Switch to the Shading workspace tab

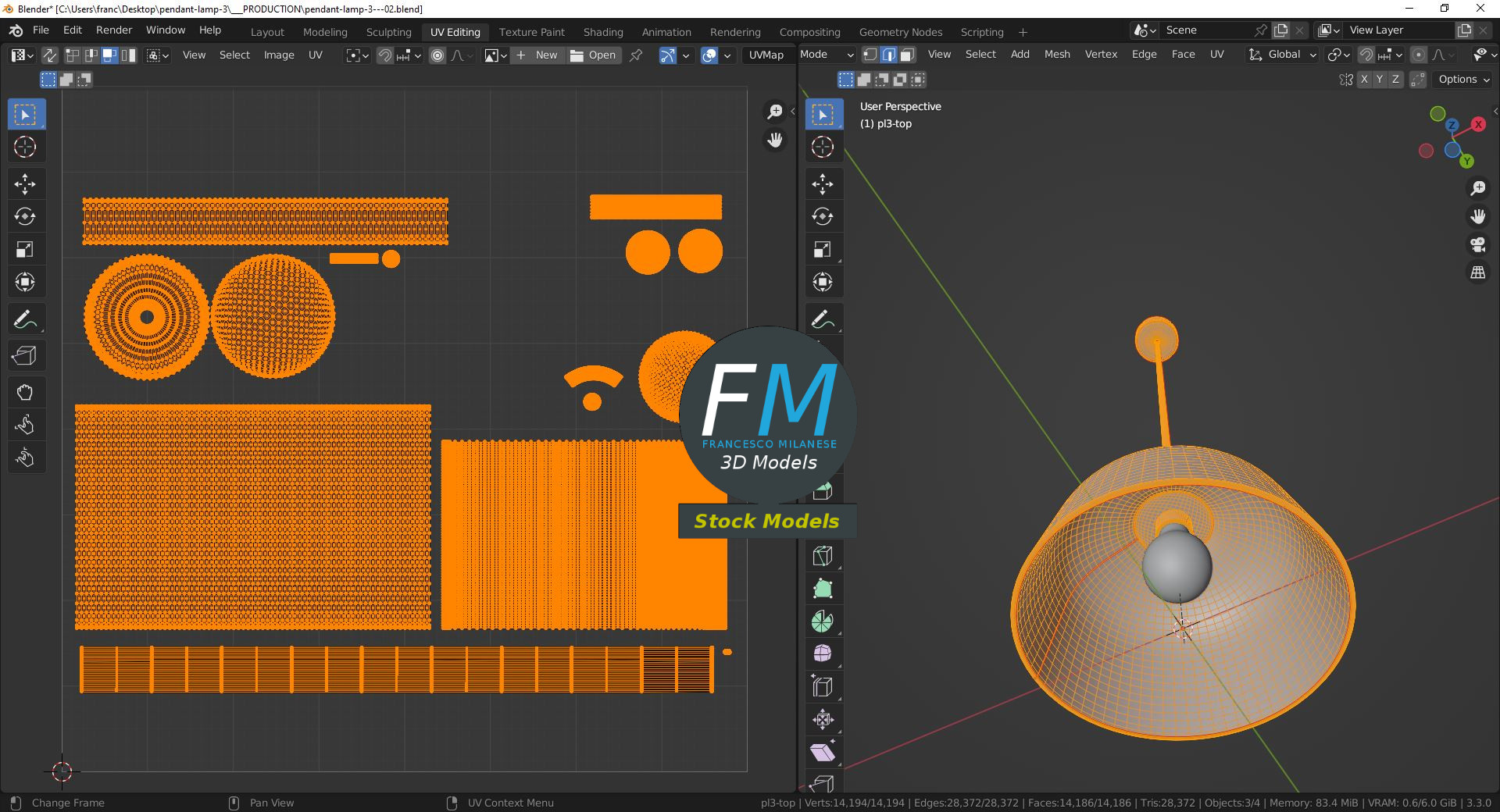603,32
